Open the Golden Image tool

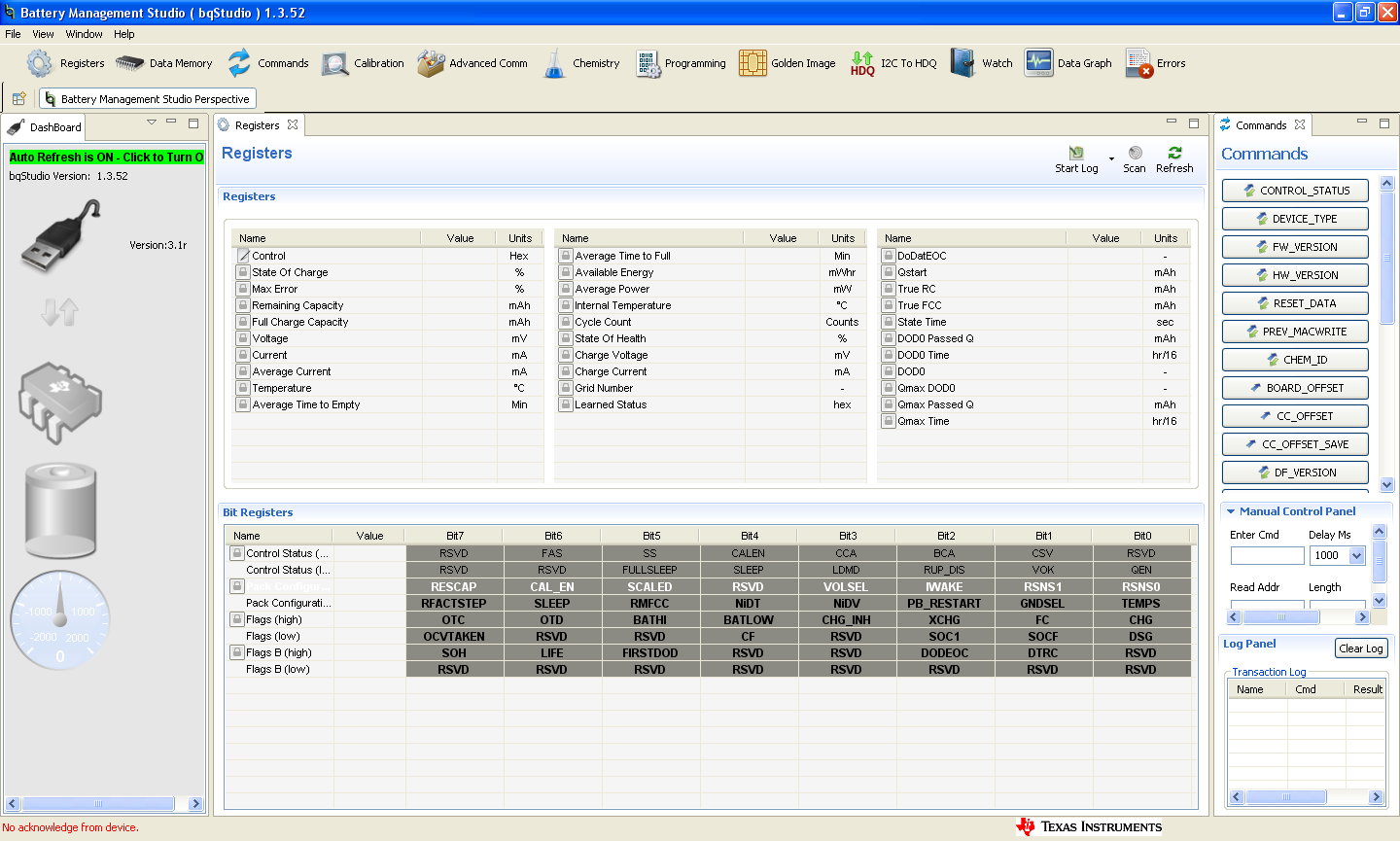[x=787, y=63]
